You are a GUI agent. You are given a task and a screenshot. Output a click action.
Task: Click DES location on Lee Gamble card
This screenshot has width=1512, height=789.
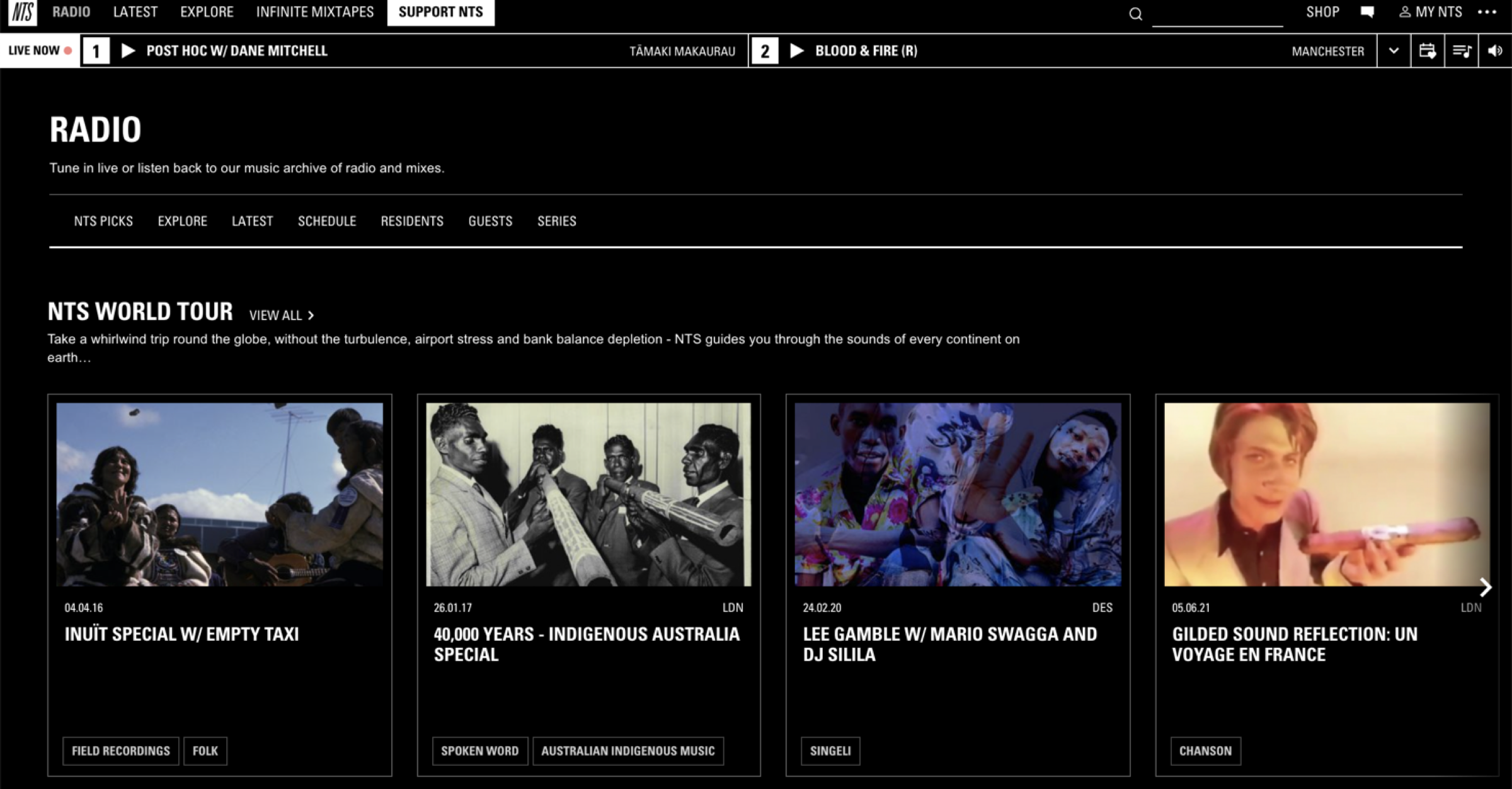pos(1102,608)
